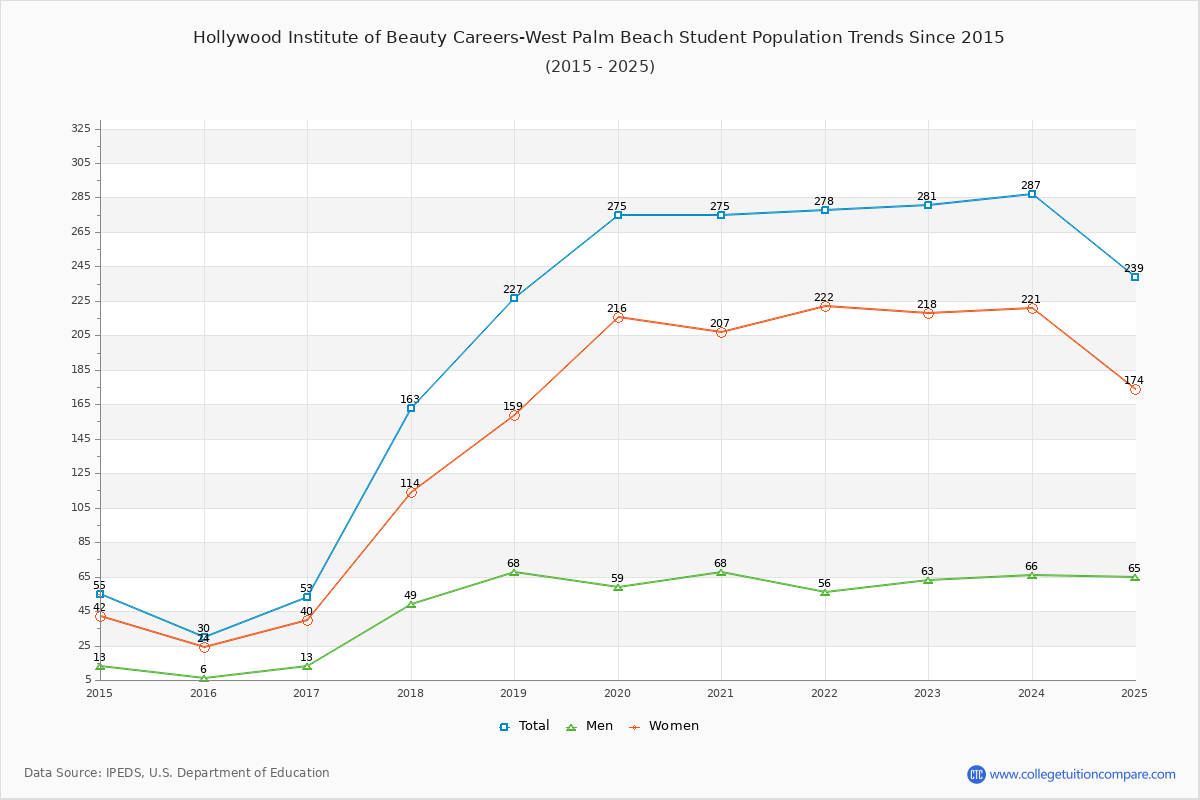The width and height of the screenshot is (1200, 800).
Task: Click the Men 2021 data point 68
Action: pyautogui.click(x=721, y=572)
